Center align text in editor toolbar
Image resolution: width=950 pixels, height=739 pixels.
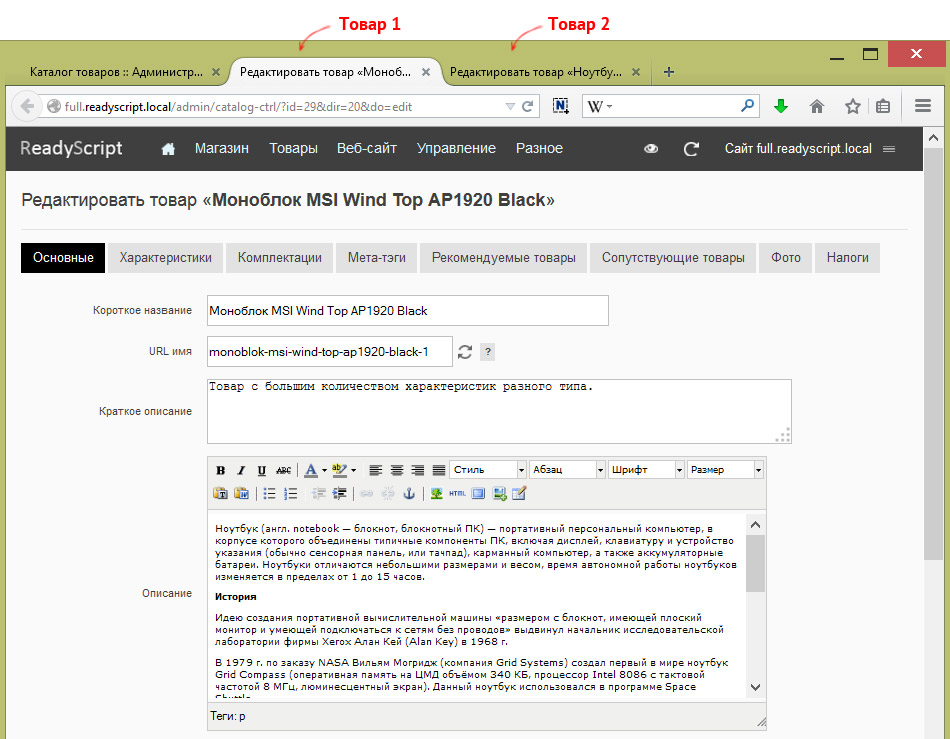397,470
